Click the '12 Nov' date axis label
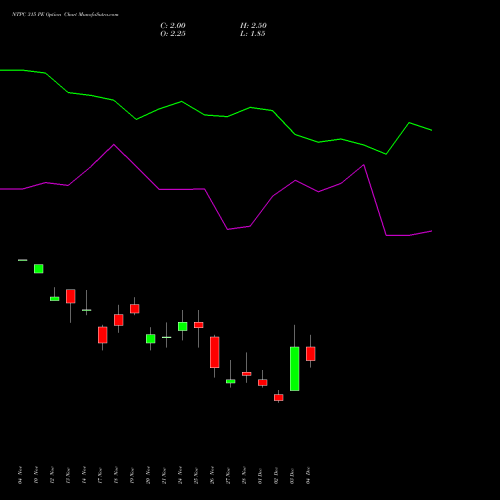This screenshot has width=500, height=500. pos(52,475)
